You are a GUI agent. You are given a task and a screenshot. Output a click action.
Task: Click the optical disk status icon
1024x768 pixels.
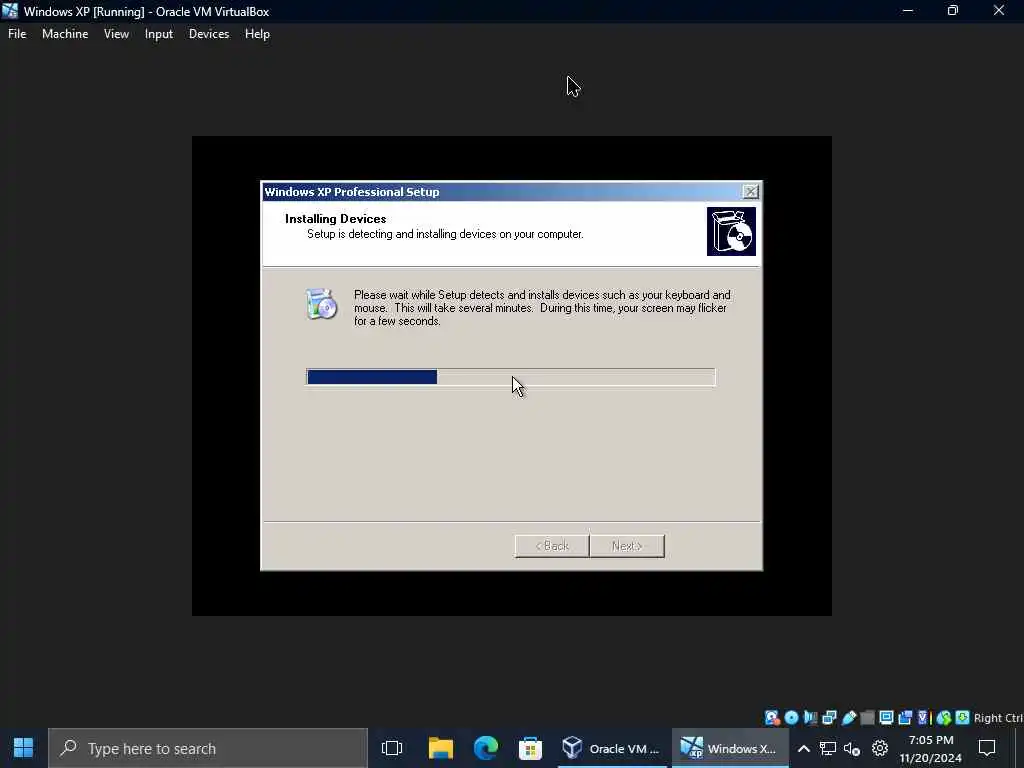pos(792,718)
